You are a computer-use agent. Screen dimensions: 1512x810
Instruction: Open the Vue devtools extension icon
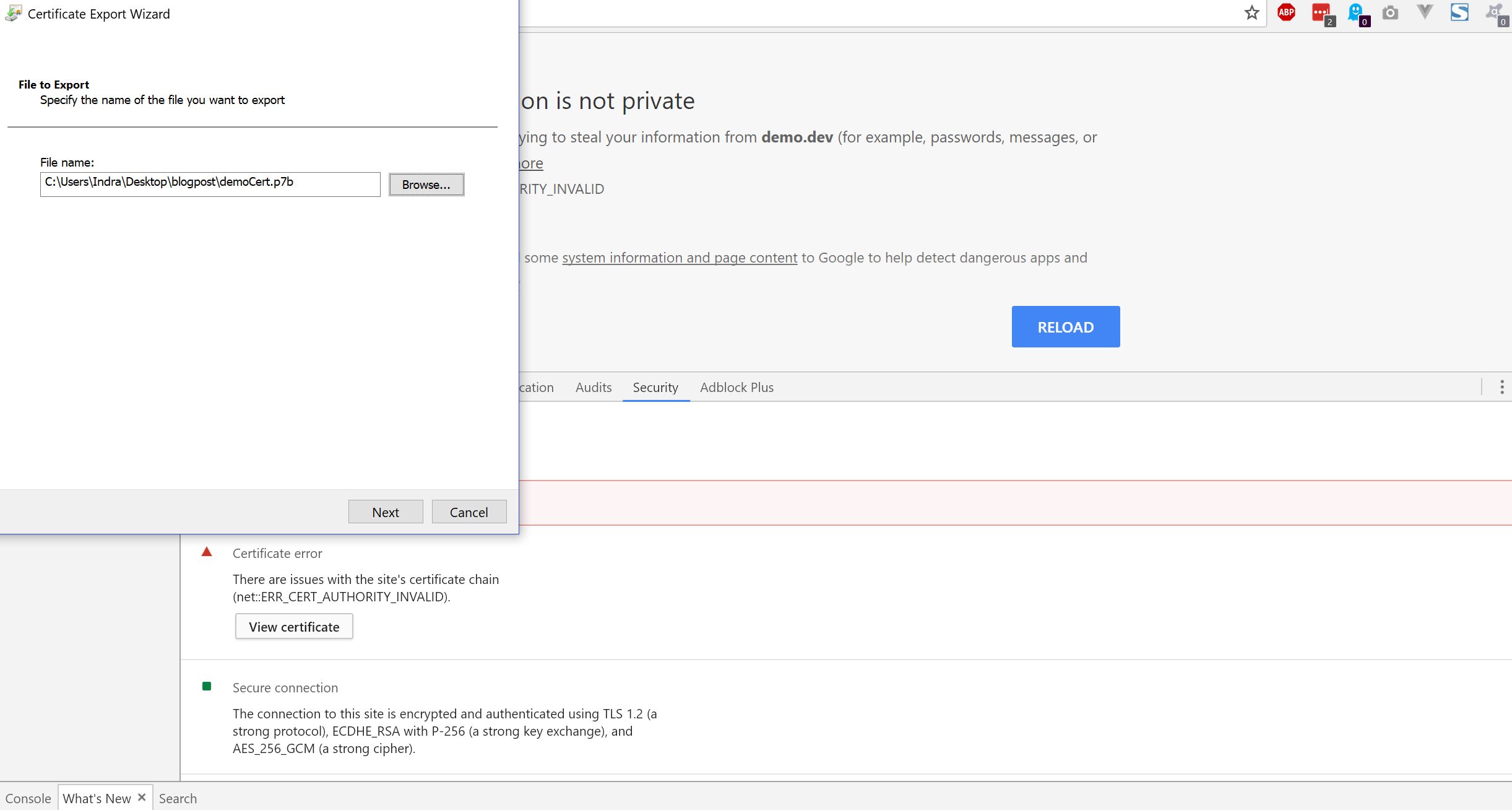click(x=1425, y=12)
